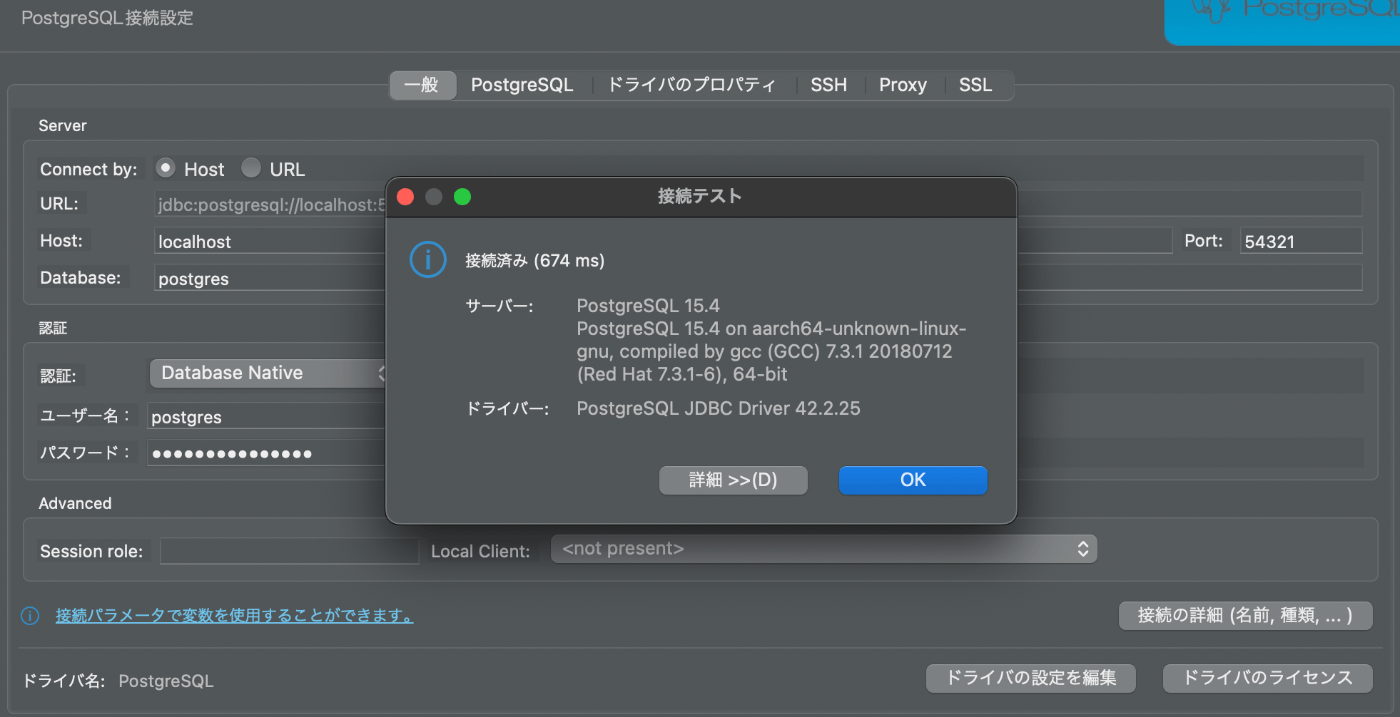Click ドライバの設定を編集 button
The image size is (1400, 717).
tap(1031, 677)
